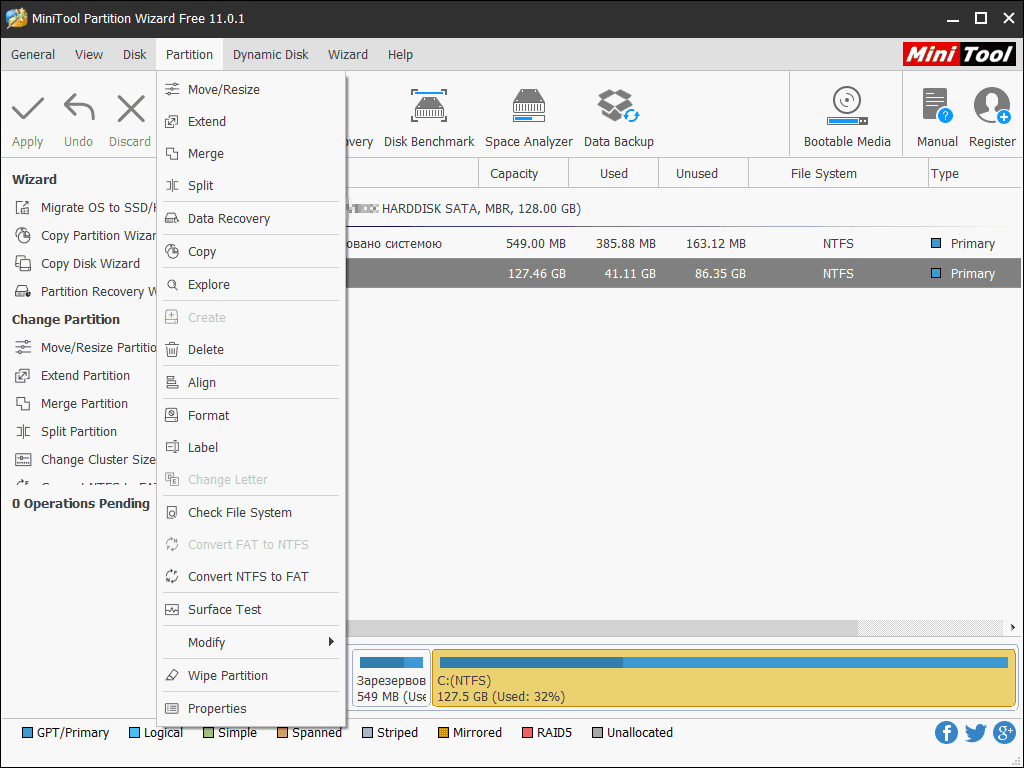Open the Google Plus share icon

tap(1004, 733)
